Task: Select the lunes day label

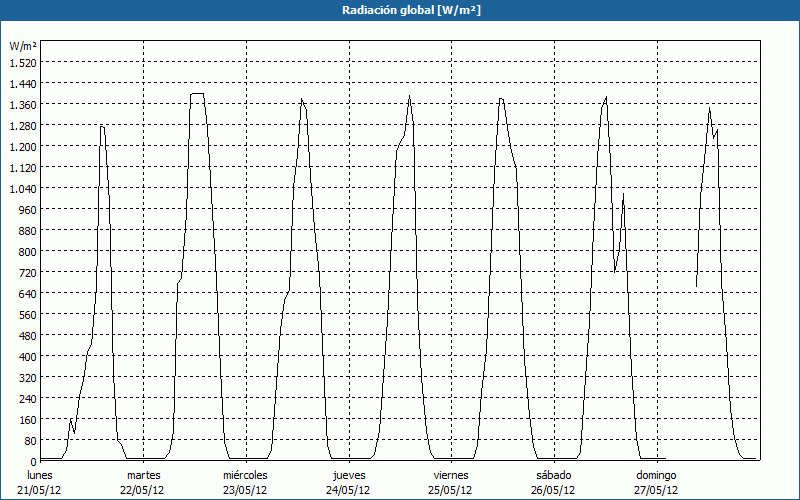Action: [40, 475]
